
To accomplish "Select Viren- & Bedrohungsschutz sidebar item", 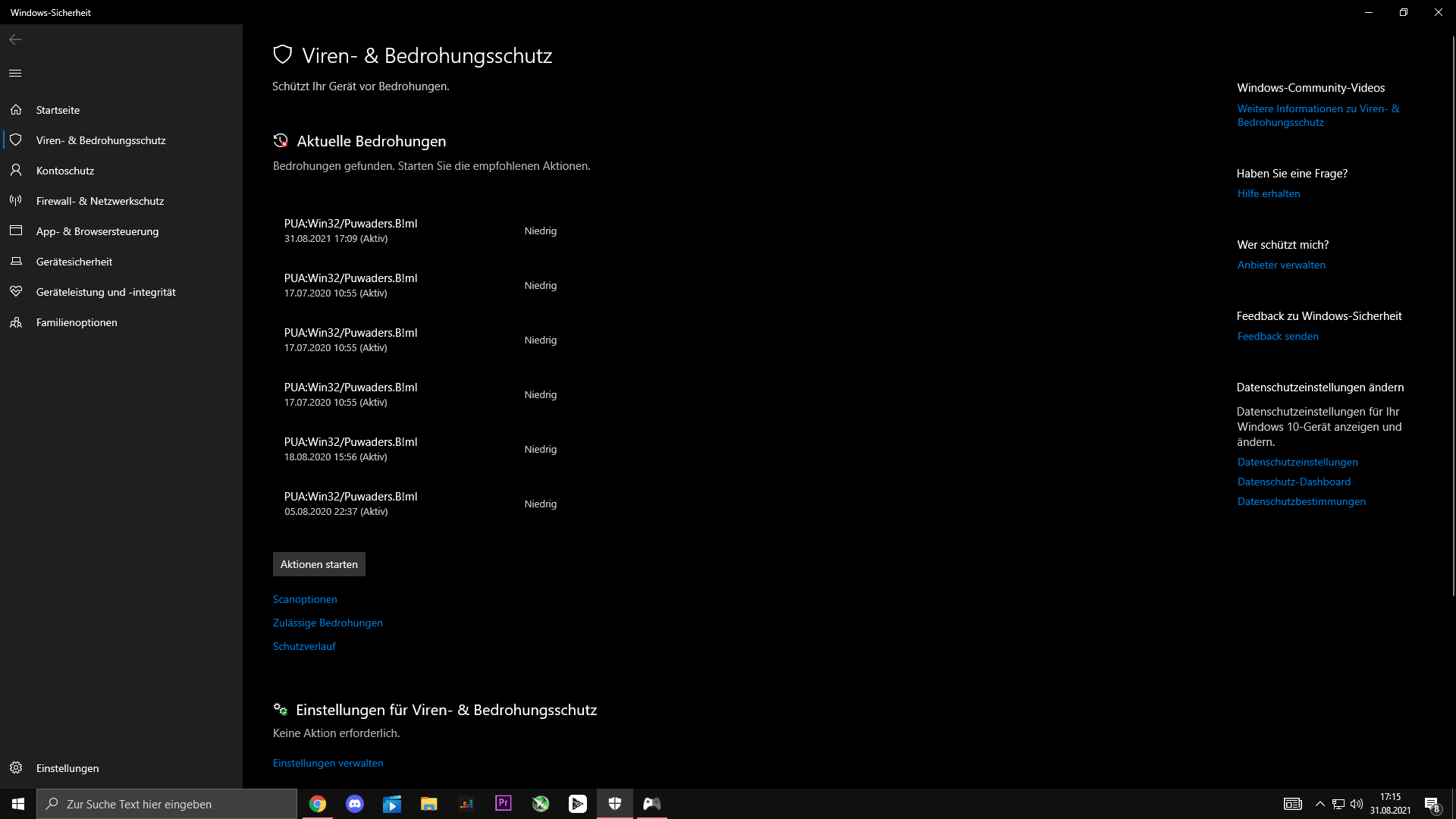I will (x=121, y=140).
